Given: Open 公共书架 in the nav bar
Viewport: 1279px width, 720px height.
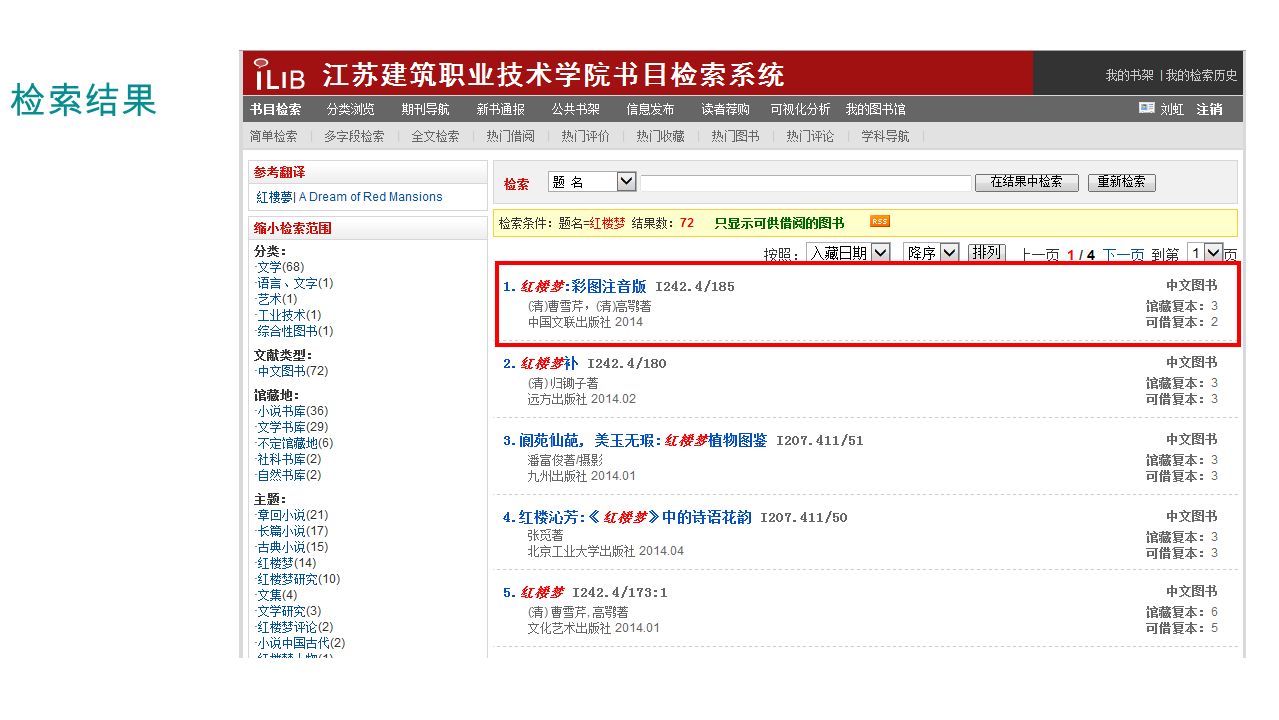Looking at the screenshot, I should coord(575,109).
